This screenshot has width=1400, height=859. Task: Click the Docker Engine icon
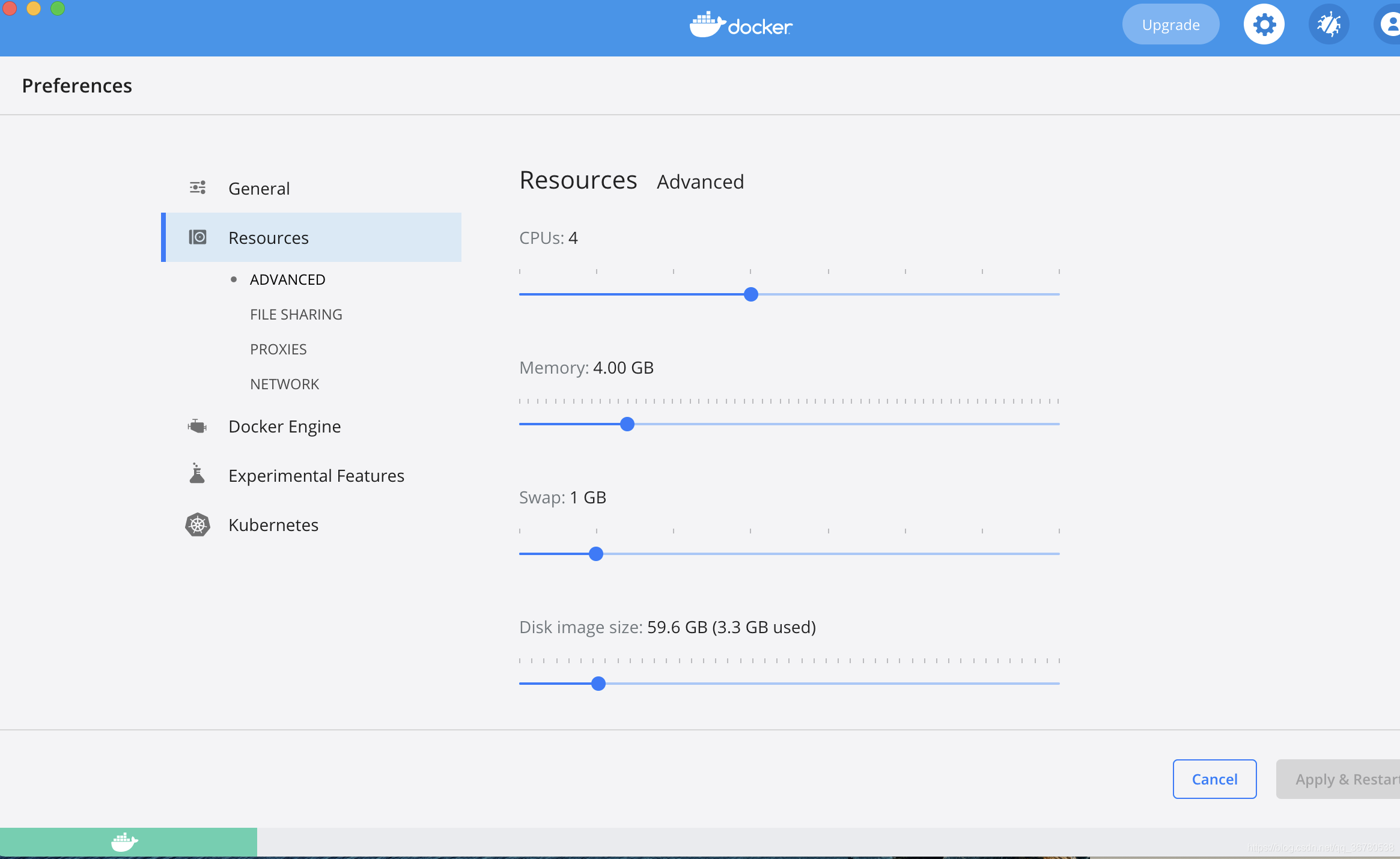(197, 426)
